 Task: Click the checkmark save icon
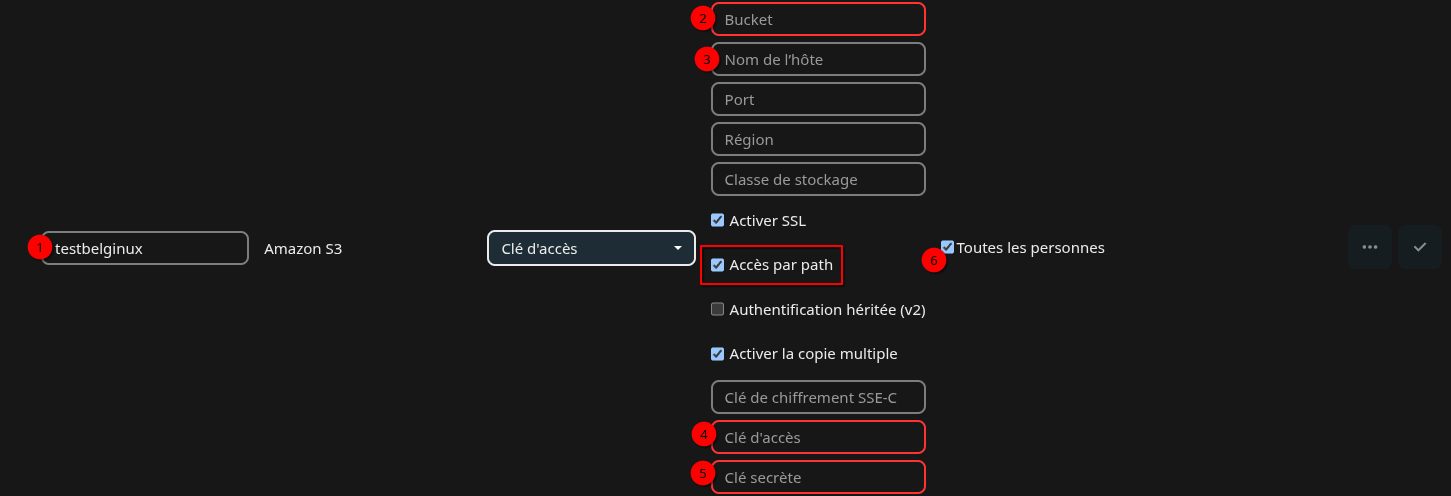tap(1420, 247)
